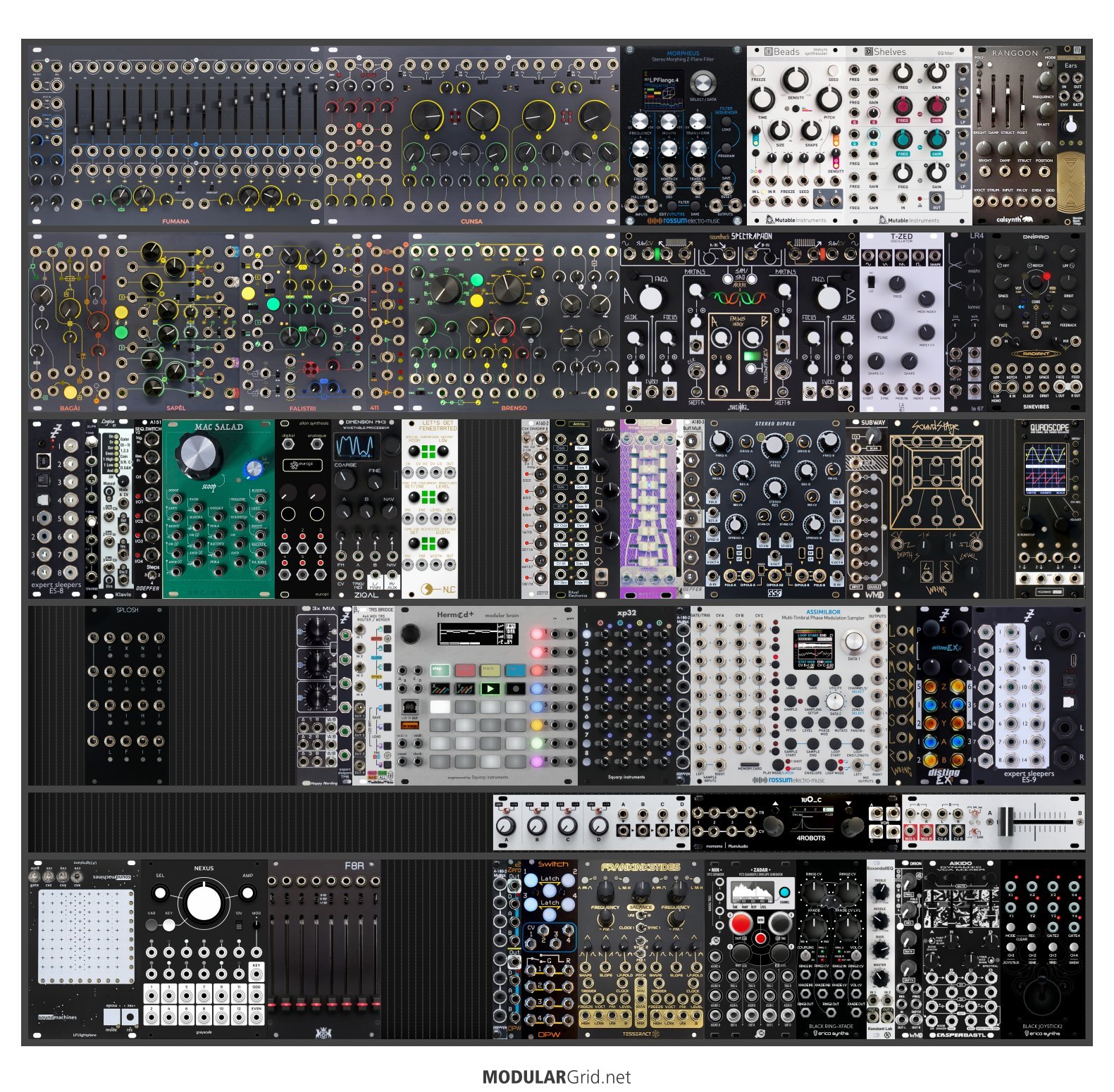Screen dimensions: 1114x1092
Task: Select the SAPÈL module
Action: (176, 323)
